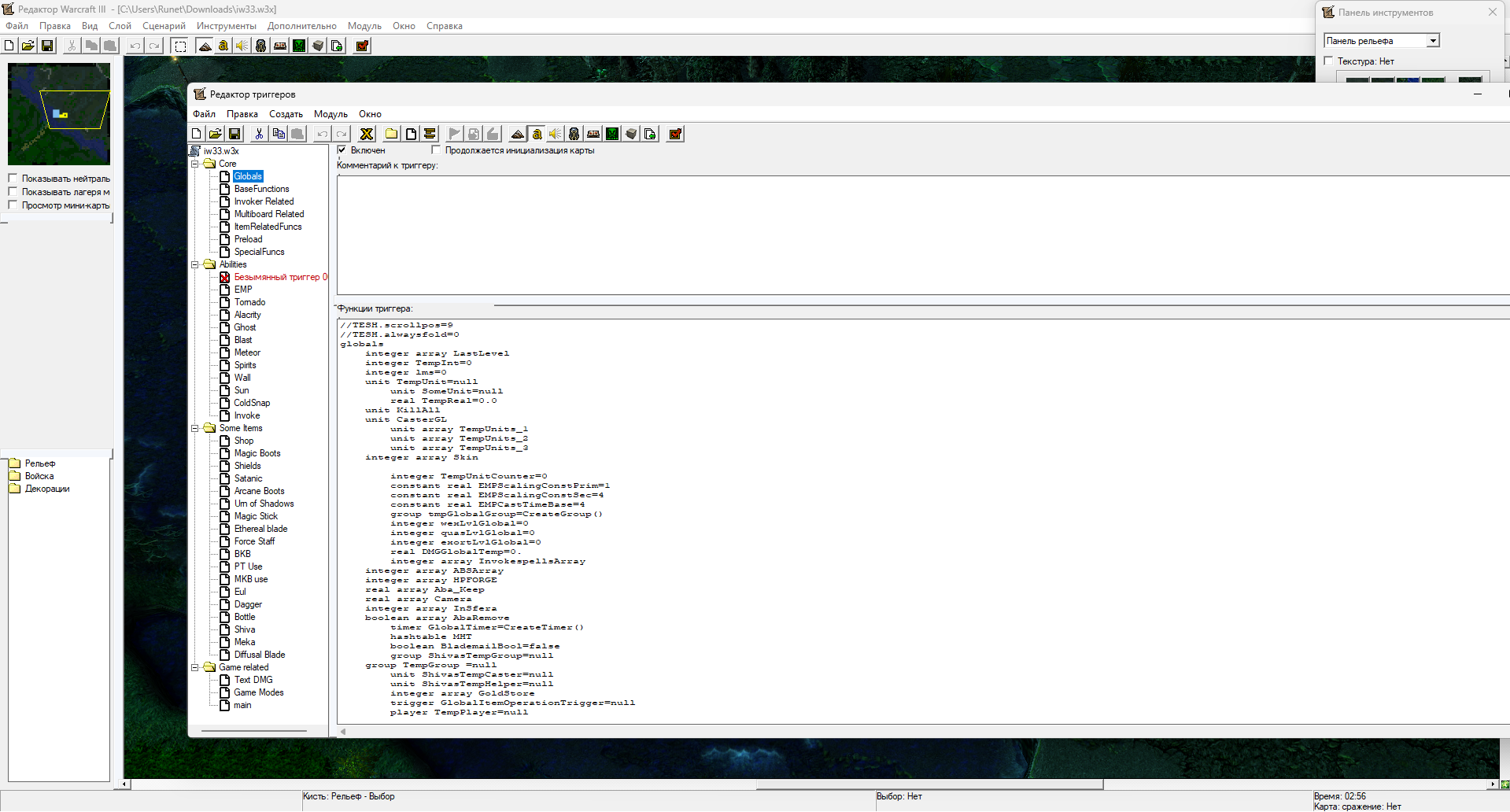This screenshot has height=812, width=1510.
Task: Save map using main toolbar floppy icon
Action: click(x=47, y=46)
